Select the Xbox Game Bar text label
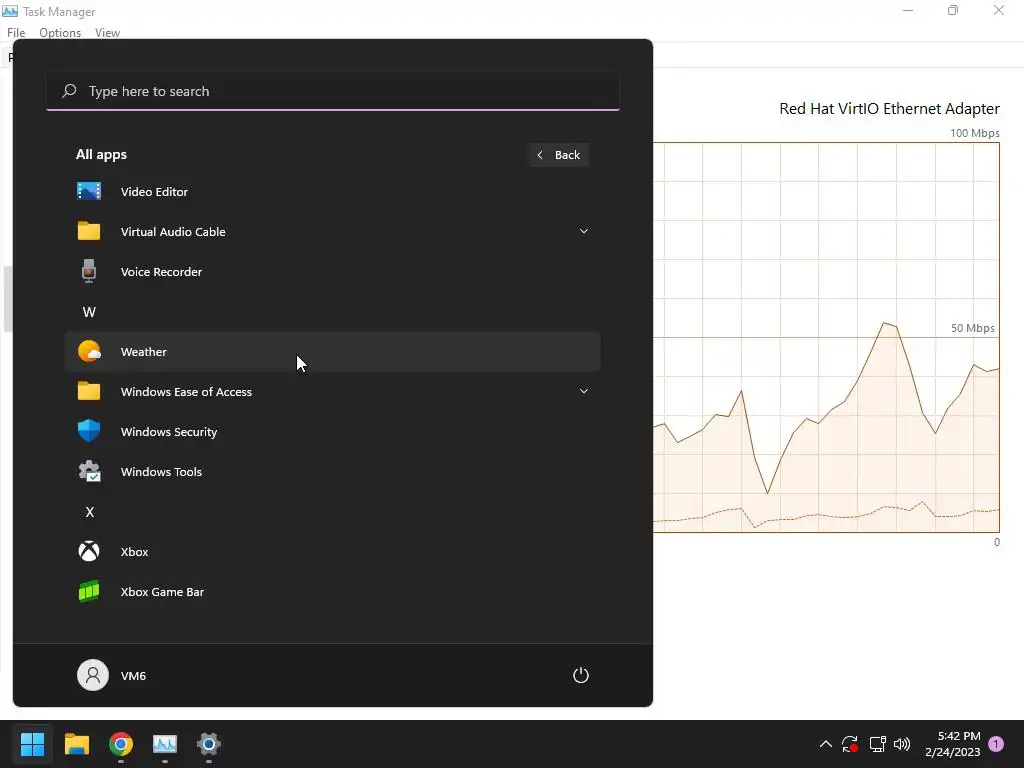The height and width of the screenshot is (768, 1024). [x=163, y=592]
